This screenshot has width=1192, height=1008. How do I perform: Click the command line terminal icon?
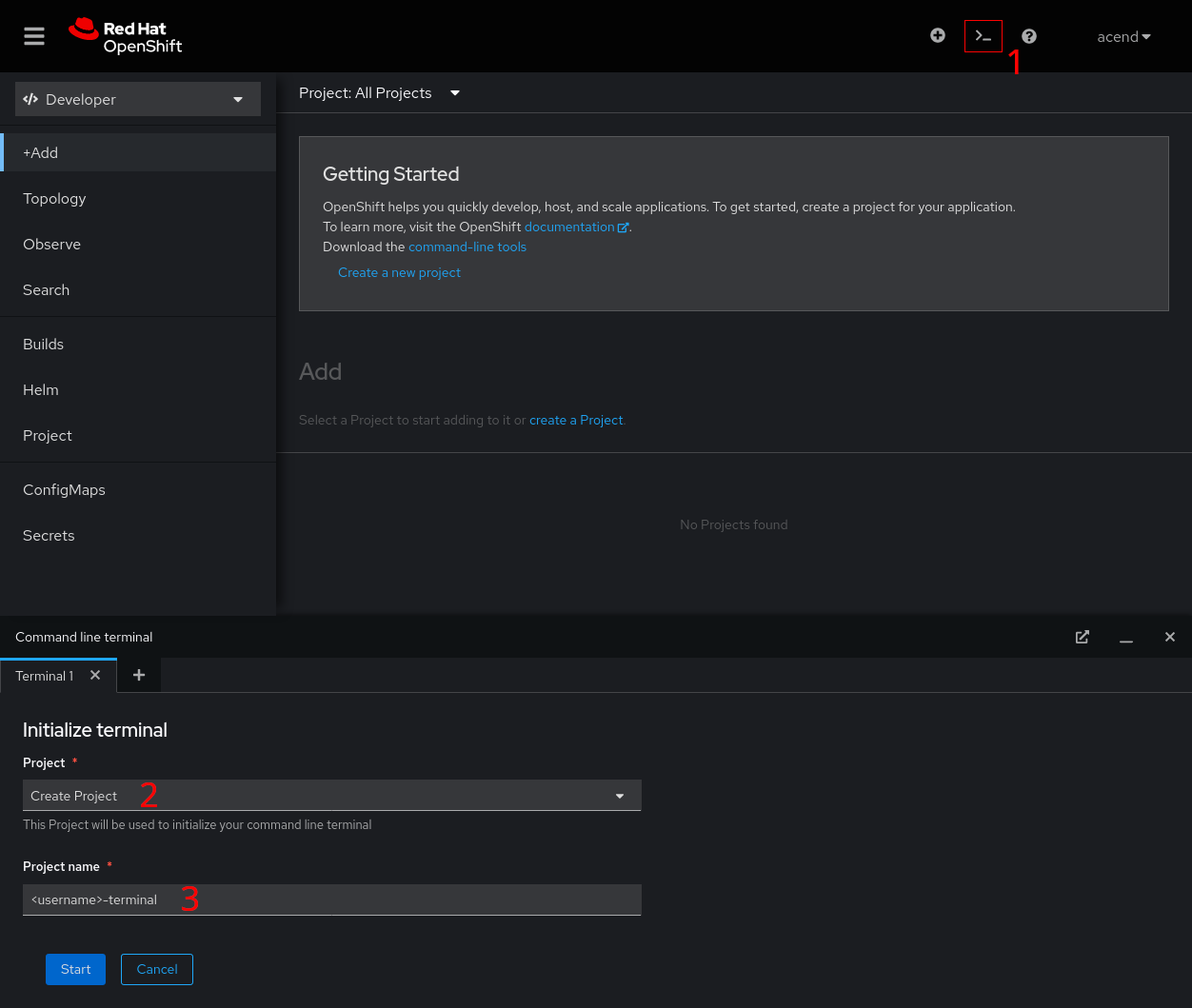983,35
